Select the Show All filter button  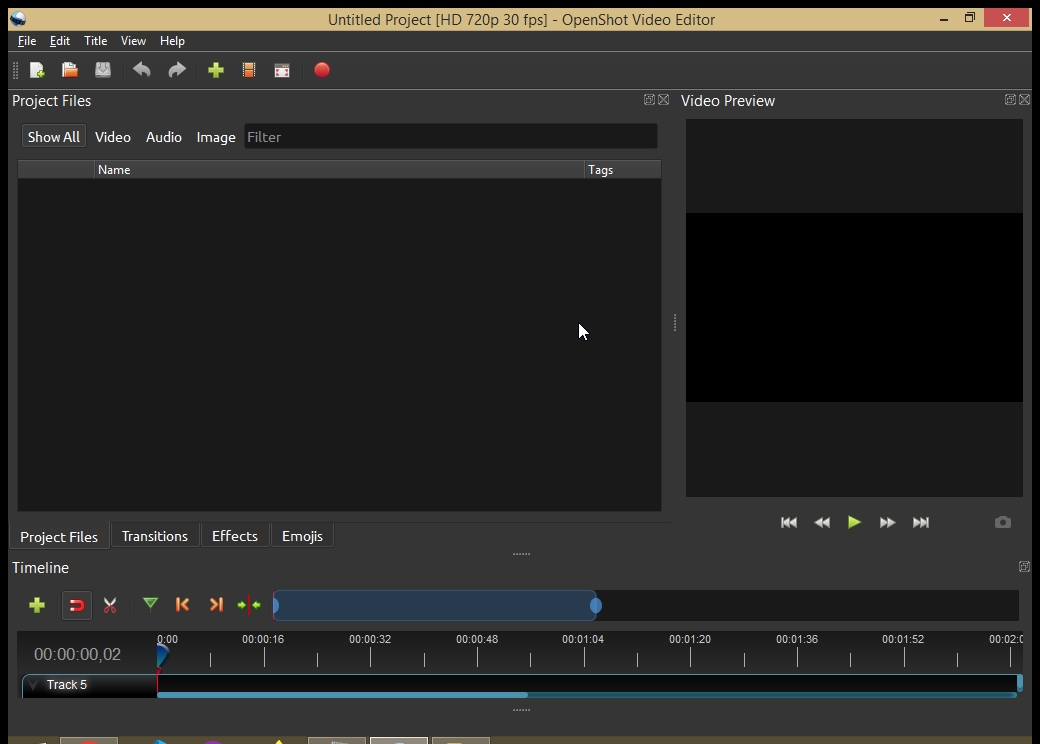54,137
